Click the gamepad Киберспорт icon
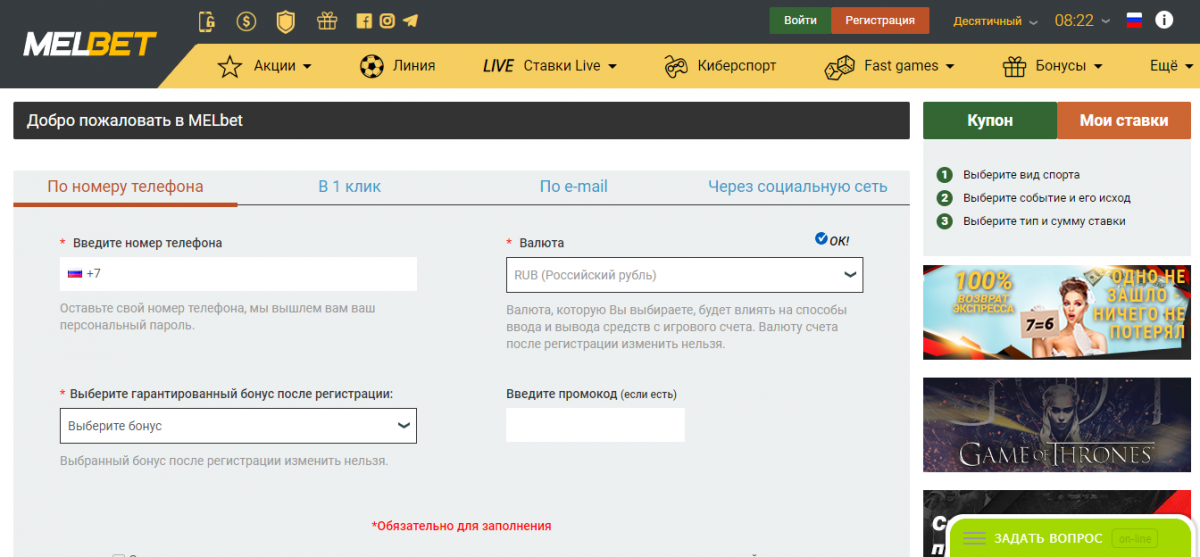 click(677, 66)
